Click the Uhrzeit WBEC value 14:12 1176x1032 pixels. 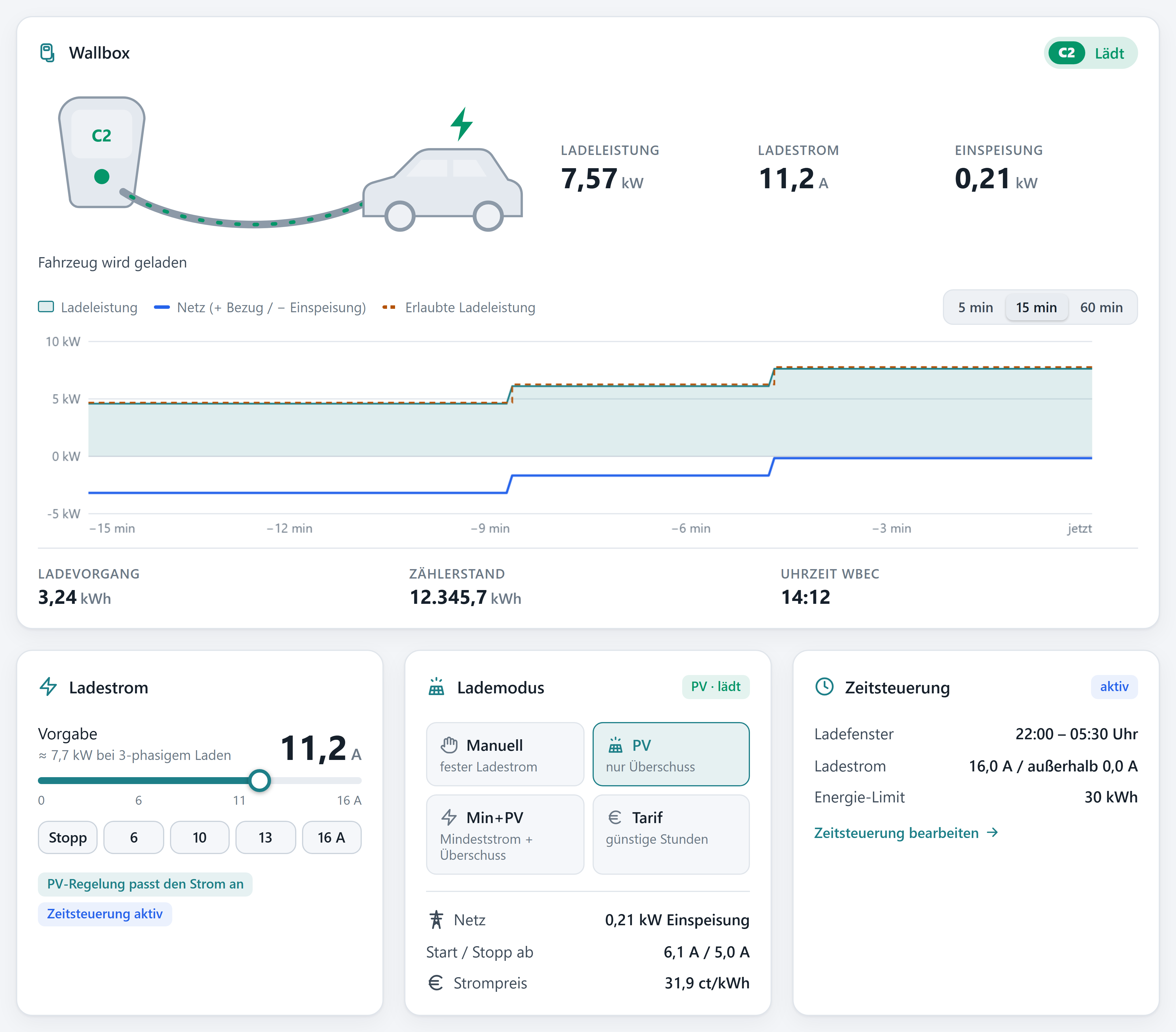(x=805, y=598)
